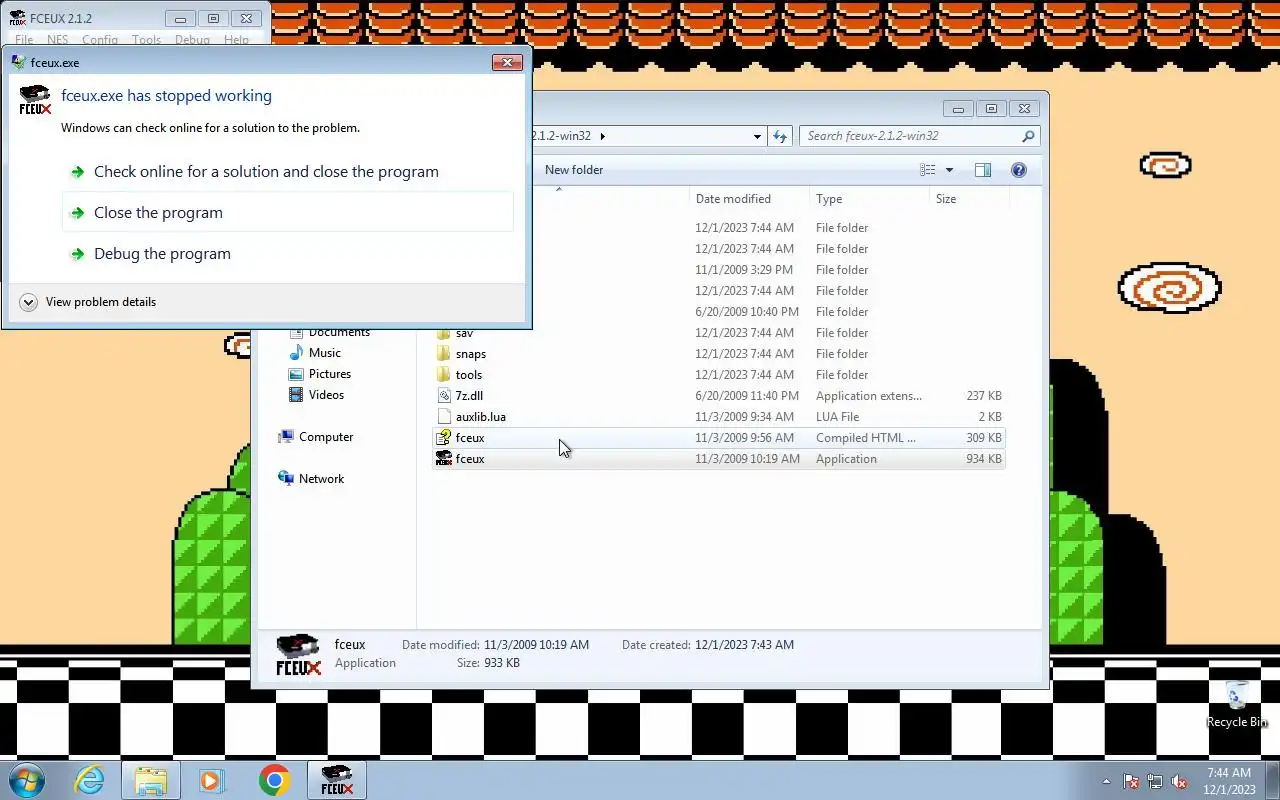
Task: Open Videos in navigation pane
Action: 326,395
